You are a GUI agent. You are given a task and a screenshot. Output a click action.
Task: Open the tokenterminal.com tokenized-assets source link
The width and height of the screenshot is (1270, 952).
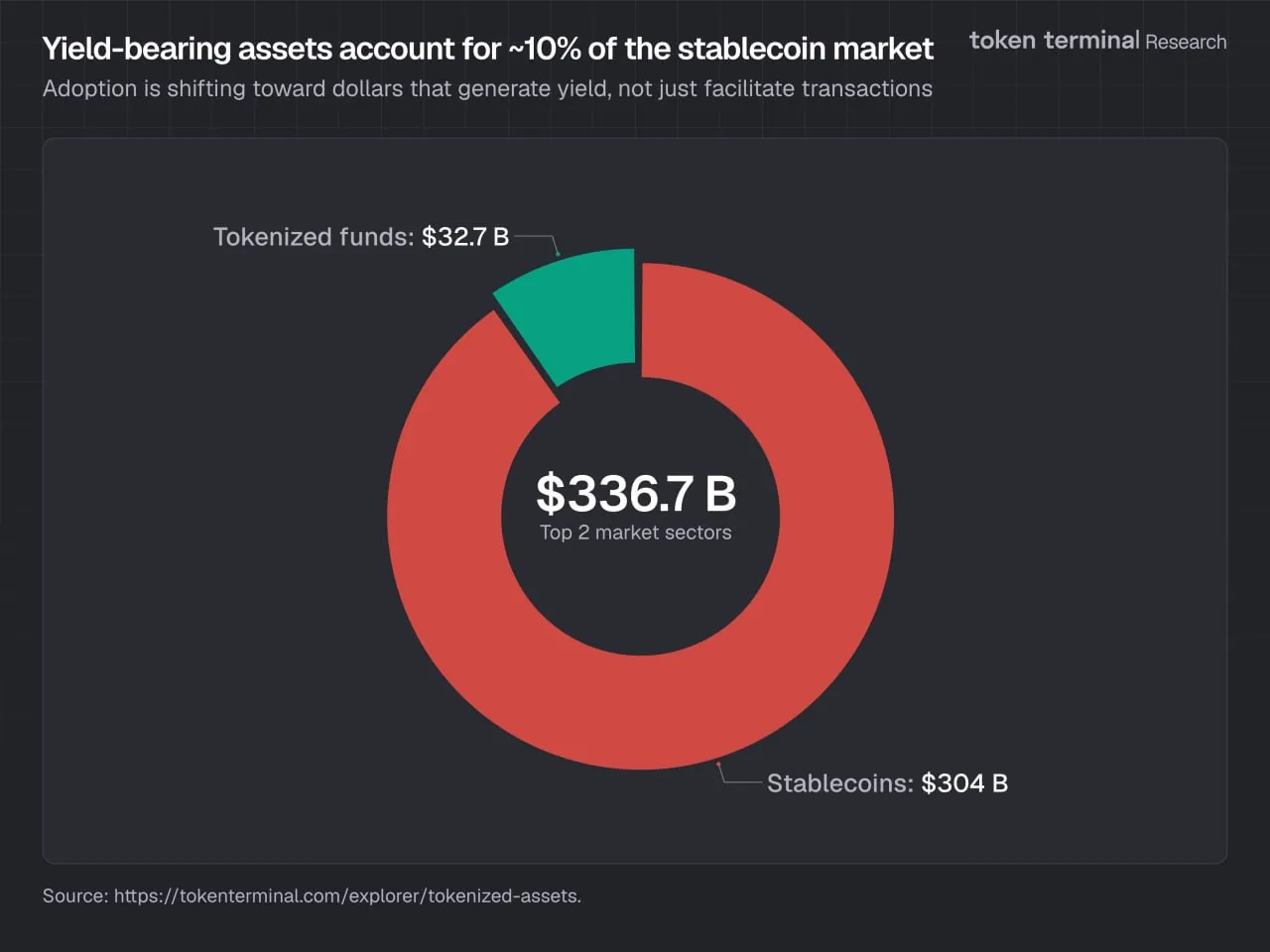[x=347, y=896]
